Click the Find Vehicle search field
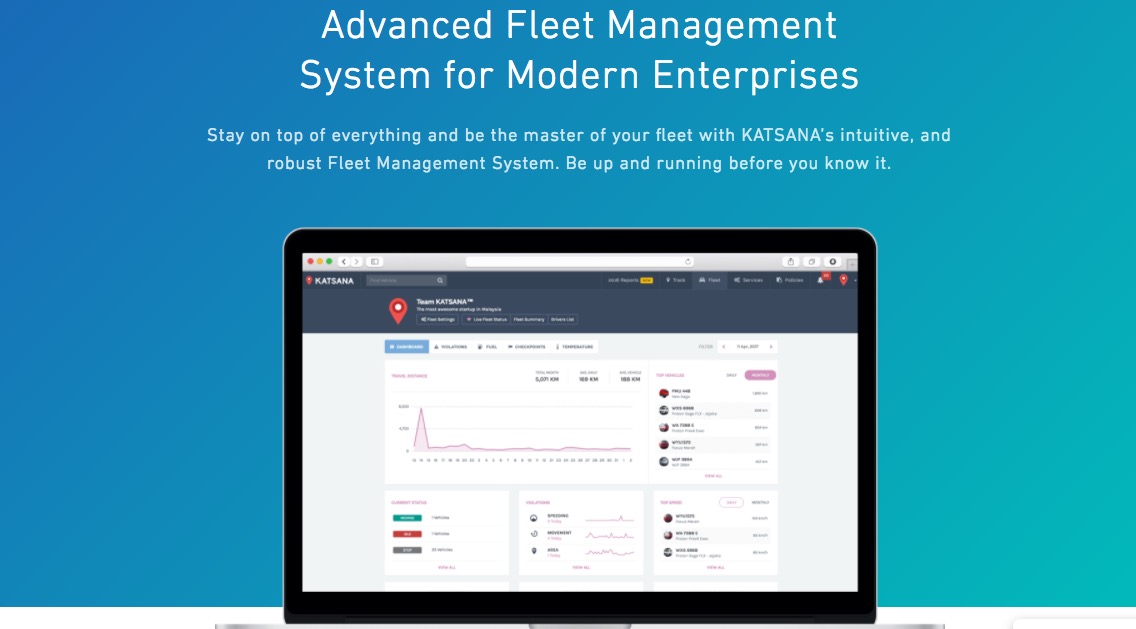The height and width of the screenshot is (629, 1136). pos(406,280)
